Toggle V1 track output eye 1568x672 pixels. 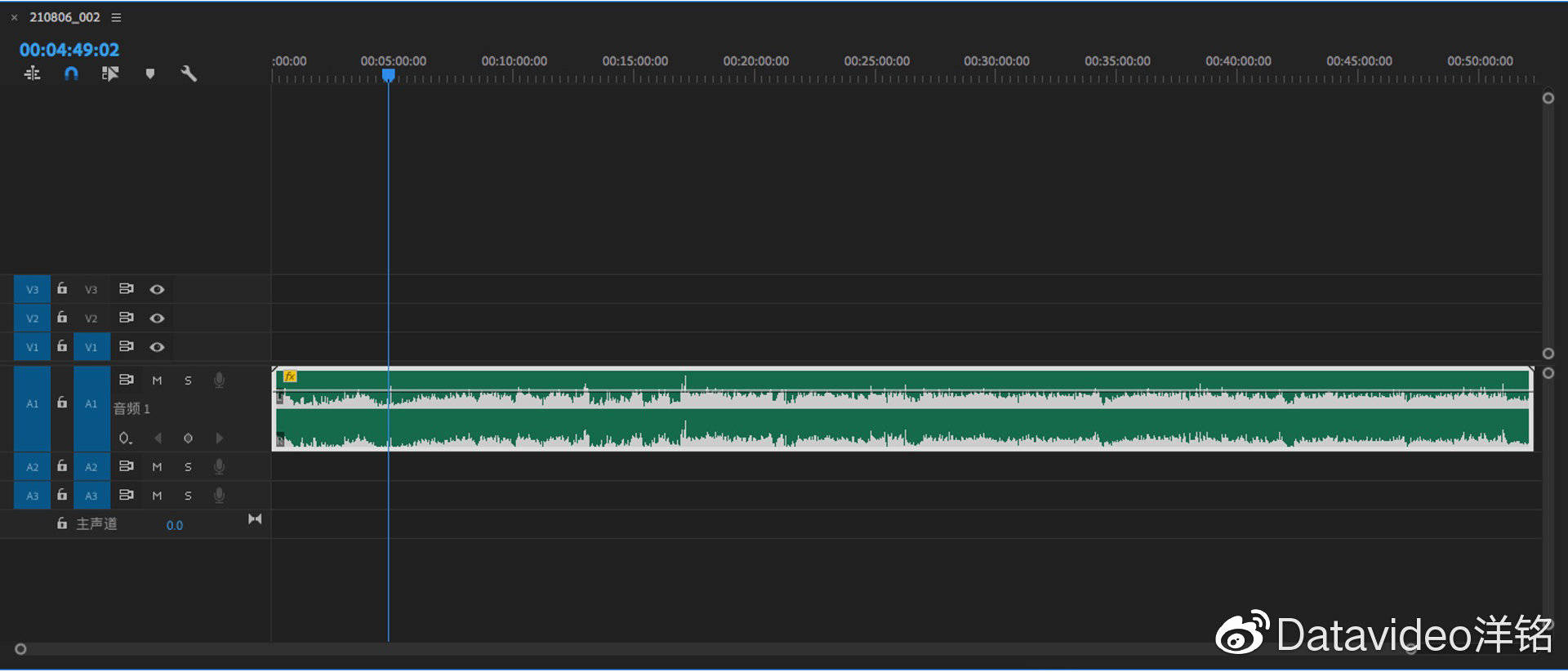pos(157,347)
